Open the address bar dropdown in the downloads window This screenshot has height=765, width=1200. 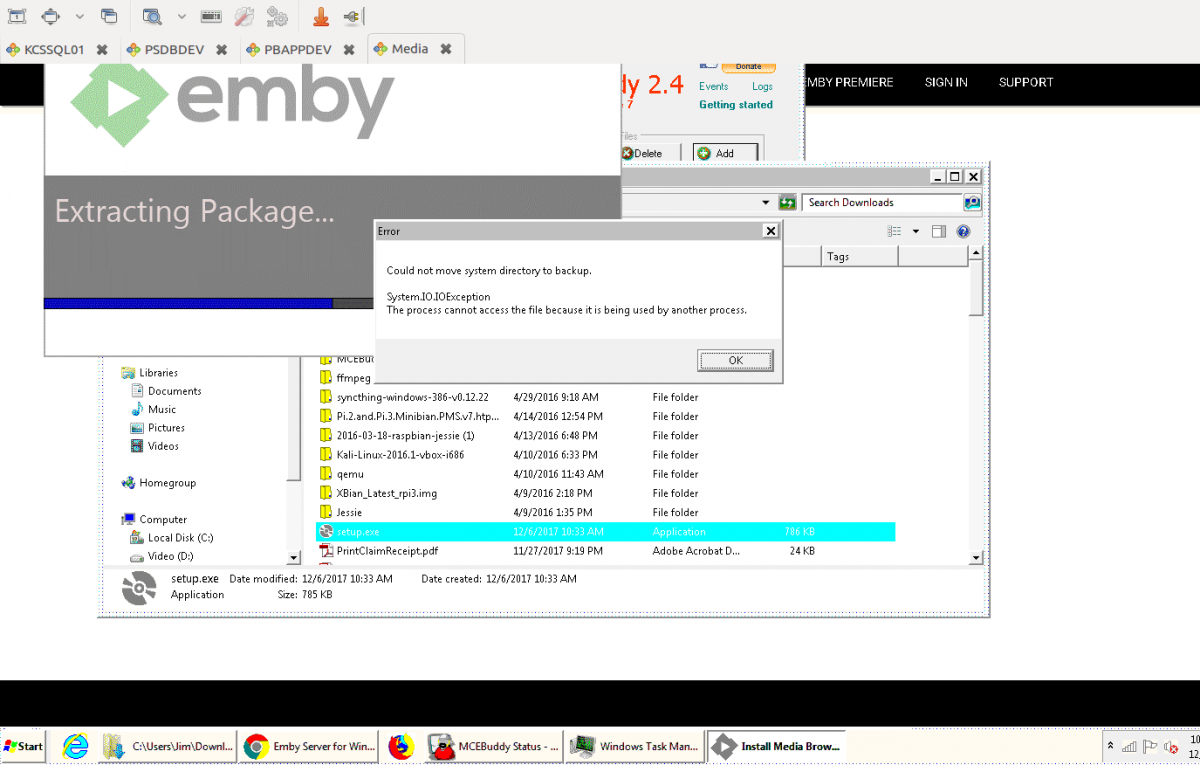click(x=765, y=202)
